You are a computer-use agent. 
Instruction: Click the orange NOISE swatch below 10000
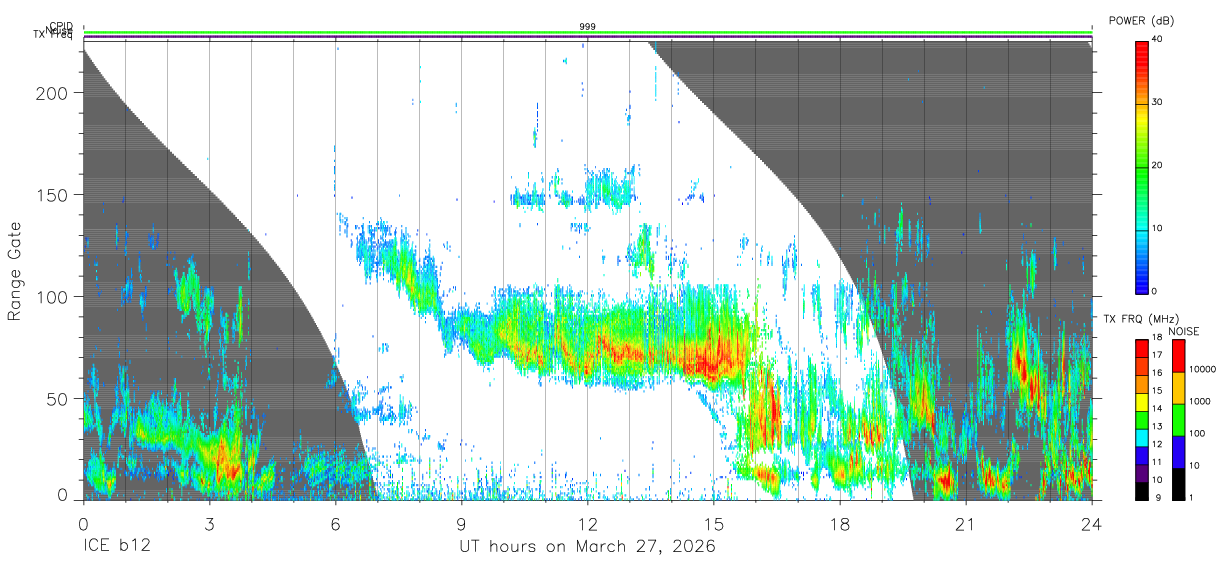1177,388
